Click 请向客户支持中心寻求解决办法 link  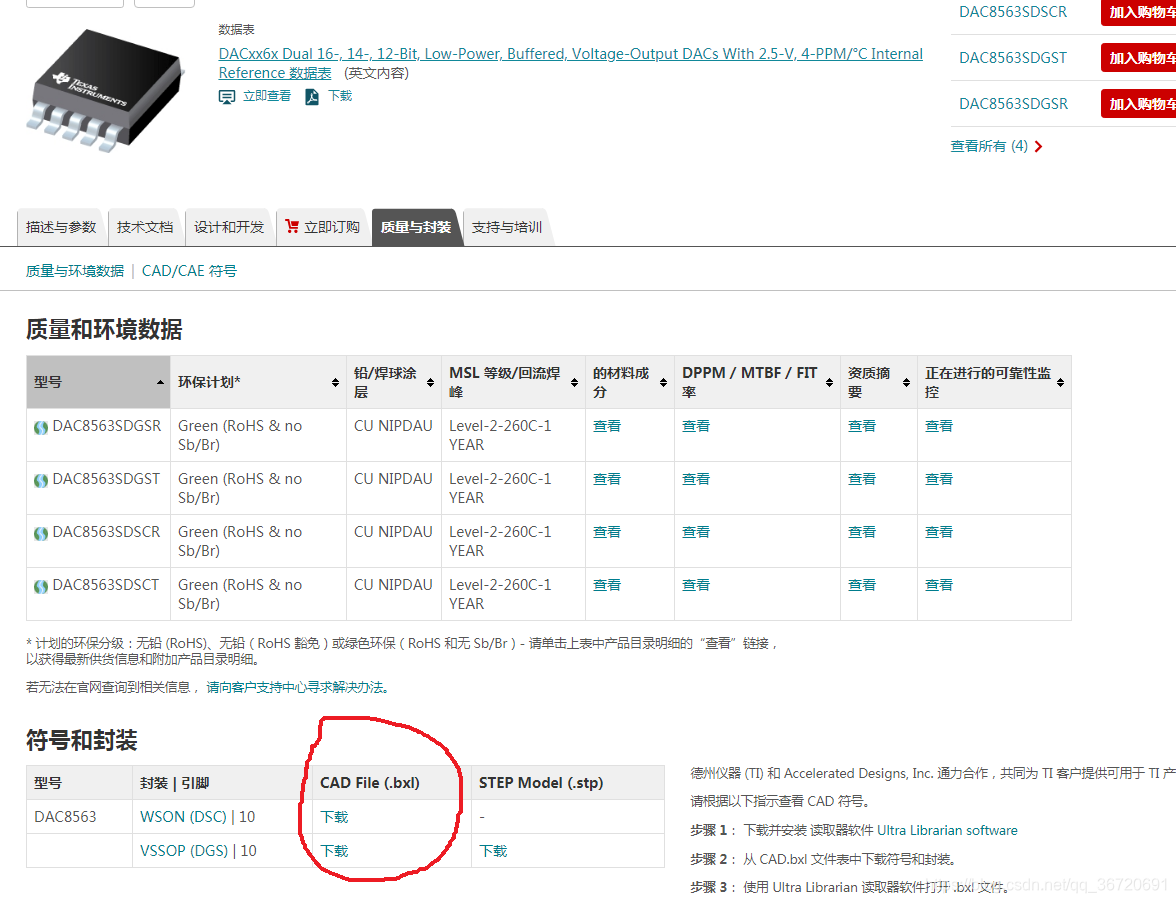(297, 687)
